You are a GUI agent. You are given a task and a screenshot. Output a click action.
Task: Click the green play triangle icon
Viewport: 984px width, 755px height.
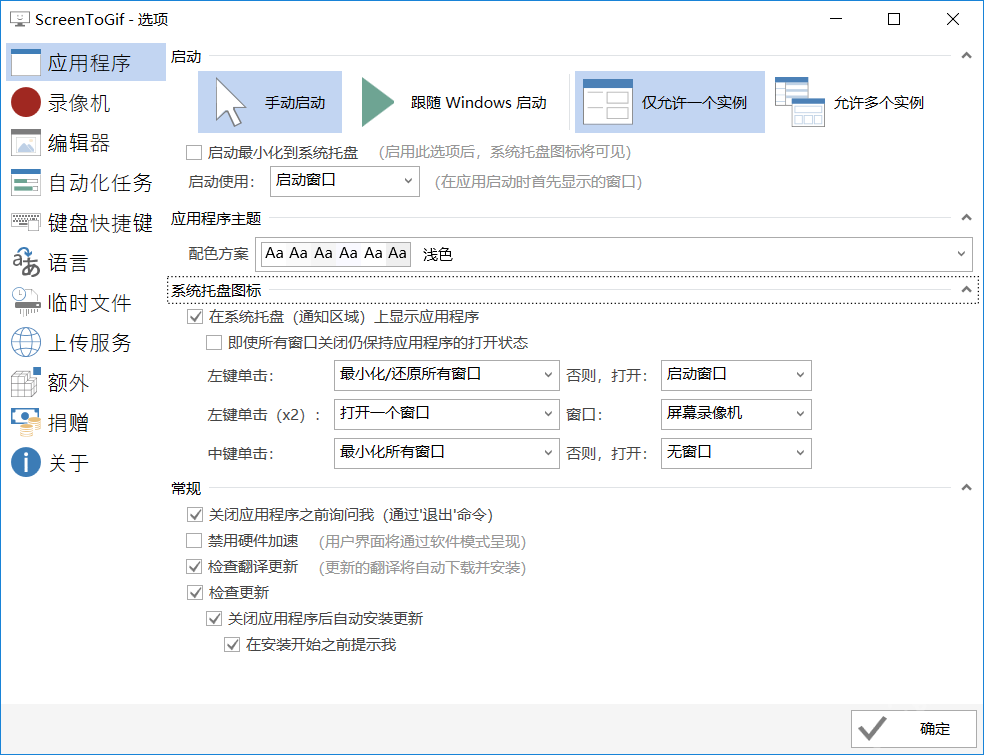point(378,102)
